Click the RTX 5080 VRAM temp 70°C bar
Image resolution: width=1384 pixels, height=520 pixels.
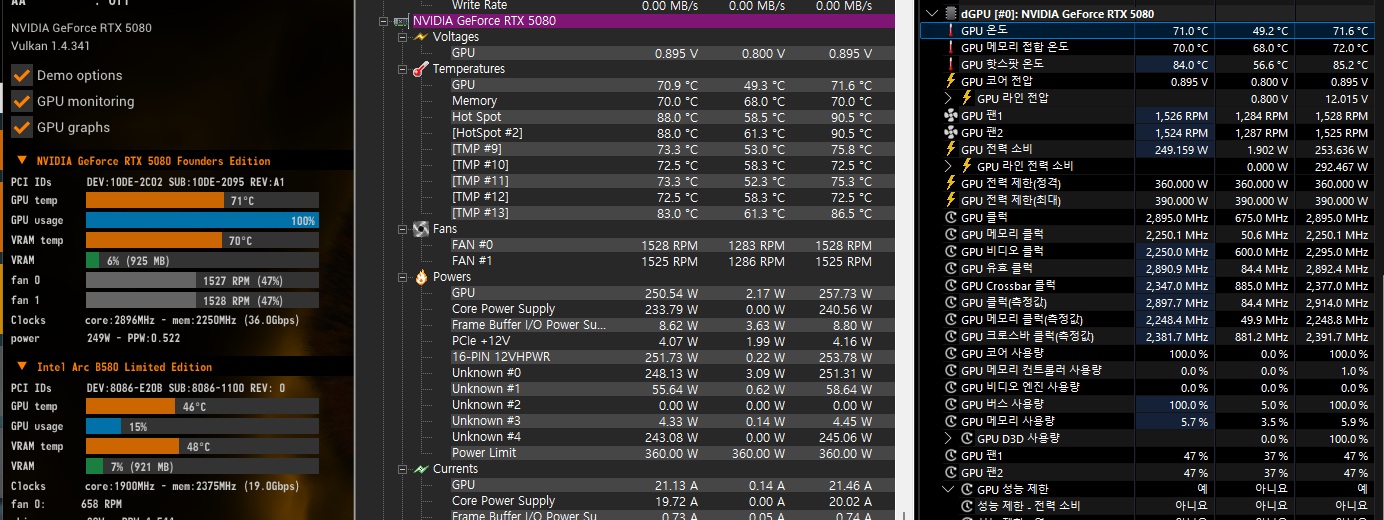click(x=202, y=240)
